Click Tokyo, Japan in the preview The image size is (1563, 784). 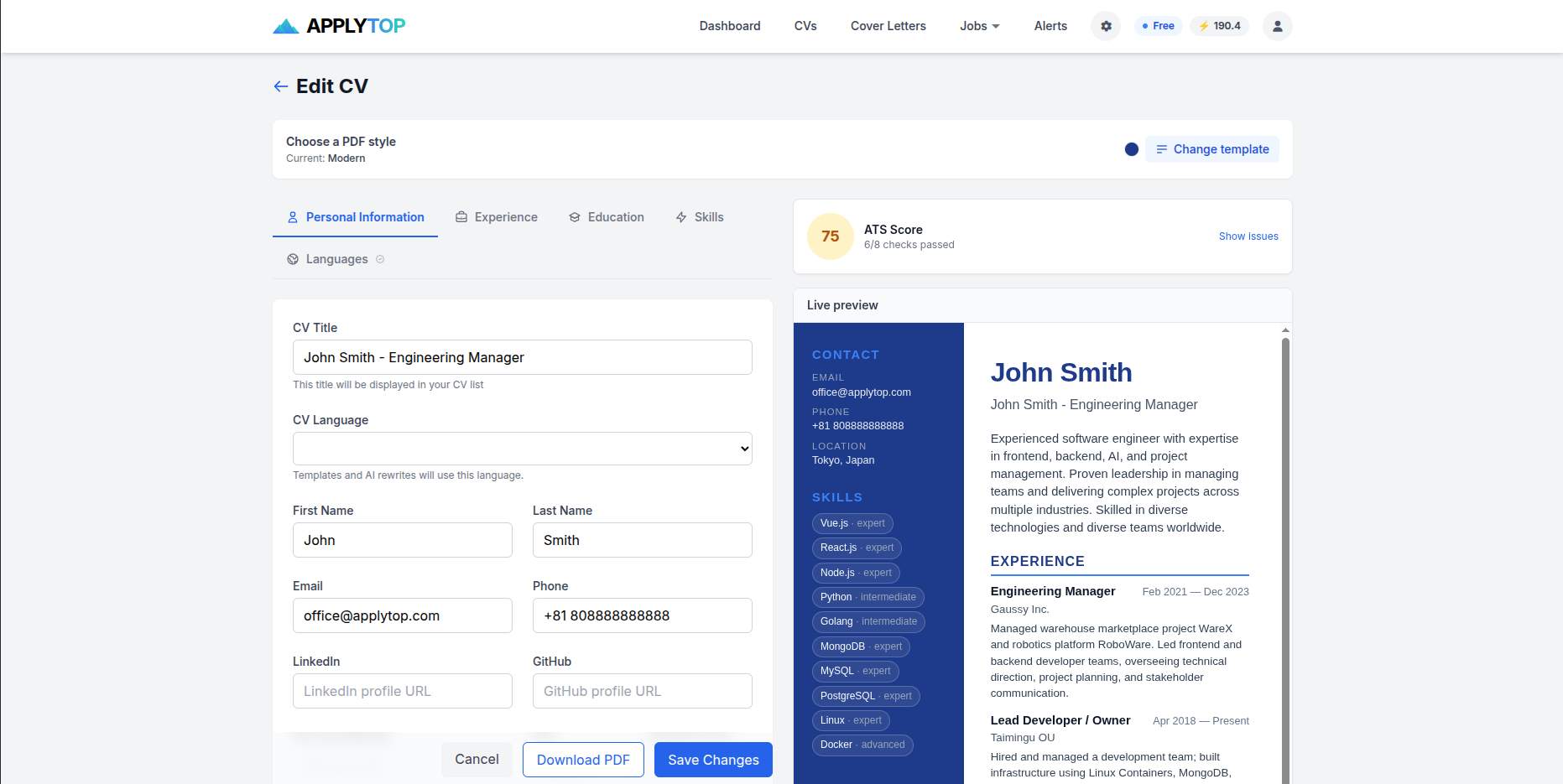pos(843,460)
